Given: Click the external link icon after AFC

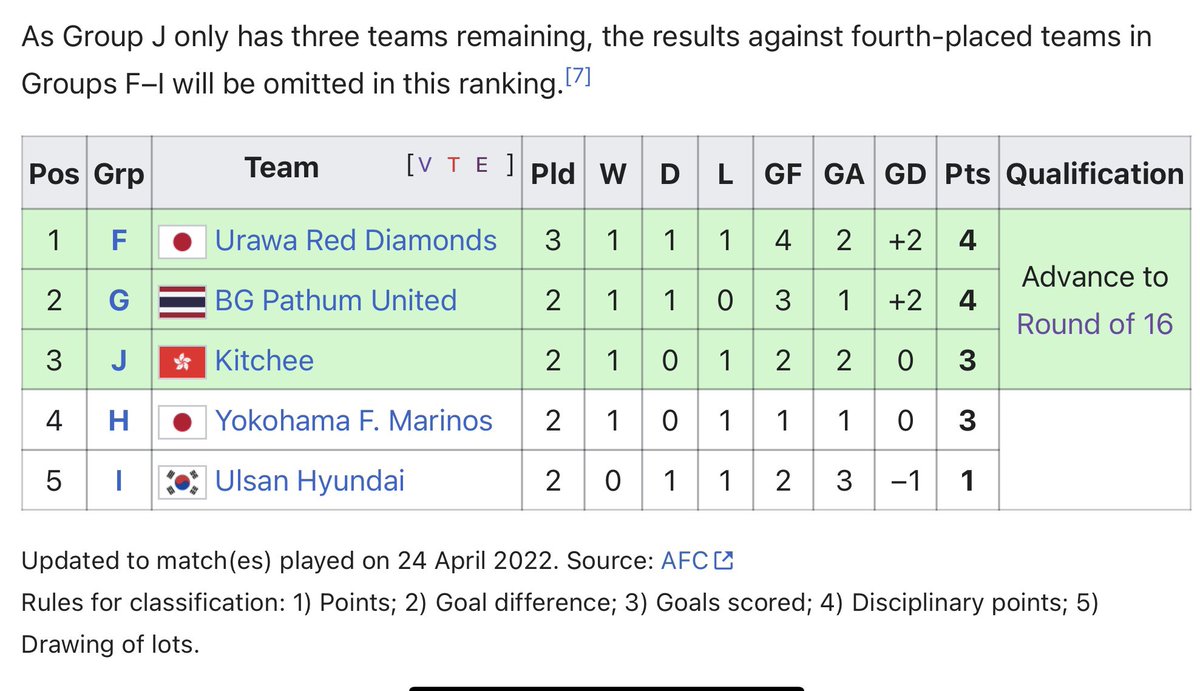Looking at the screenshot, I should click(725, 562).
